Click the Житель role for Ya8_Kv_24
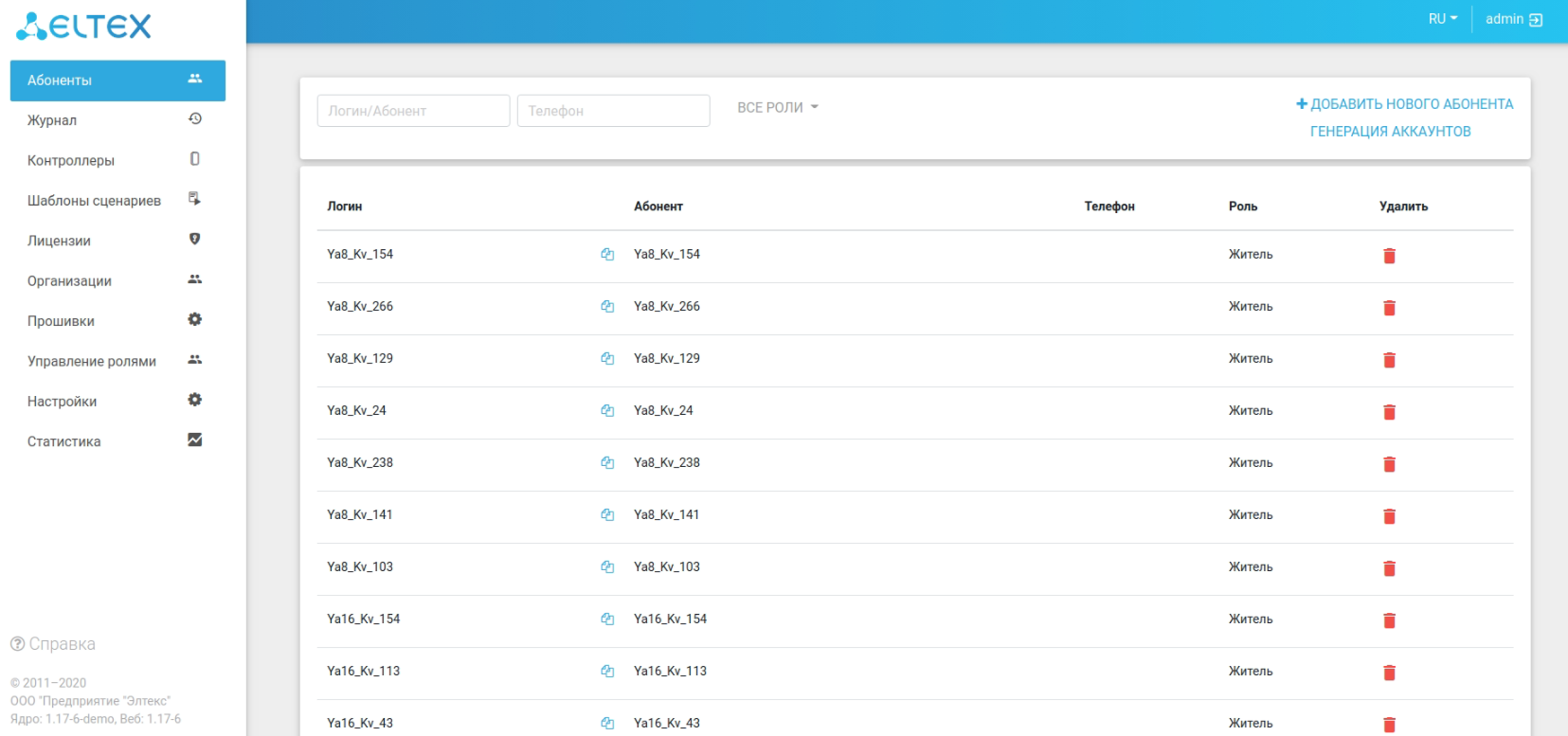Viewport: 1568px width, 736px height. pos(1251,410)
